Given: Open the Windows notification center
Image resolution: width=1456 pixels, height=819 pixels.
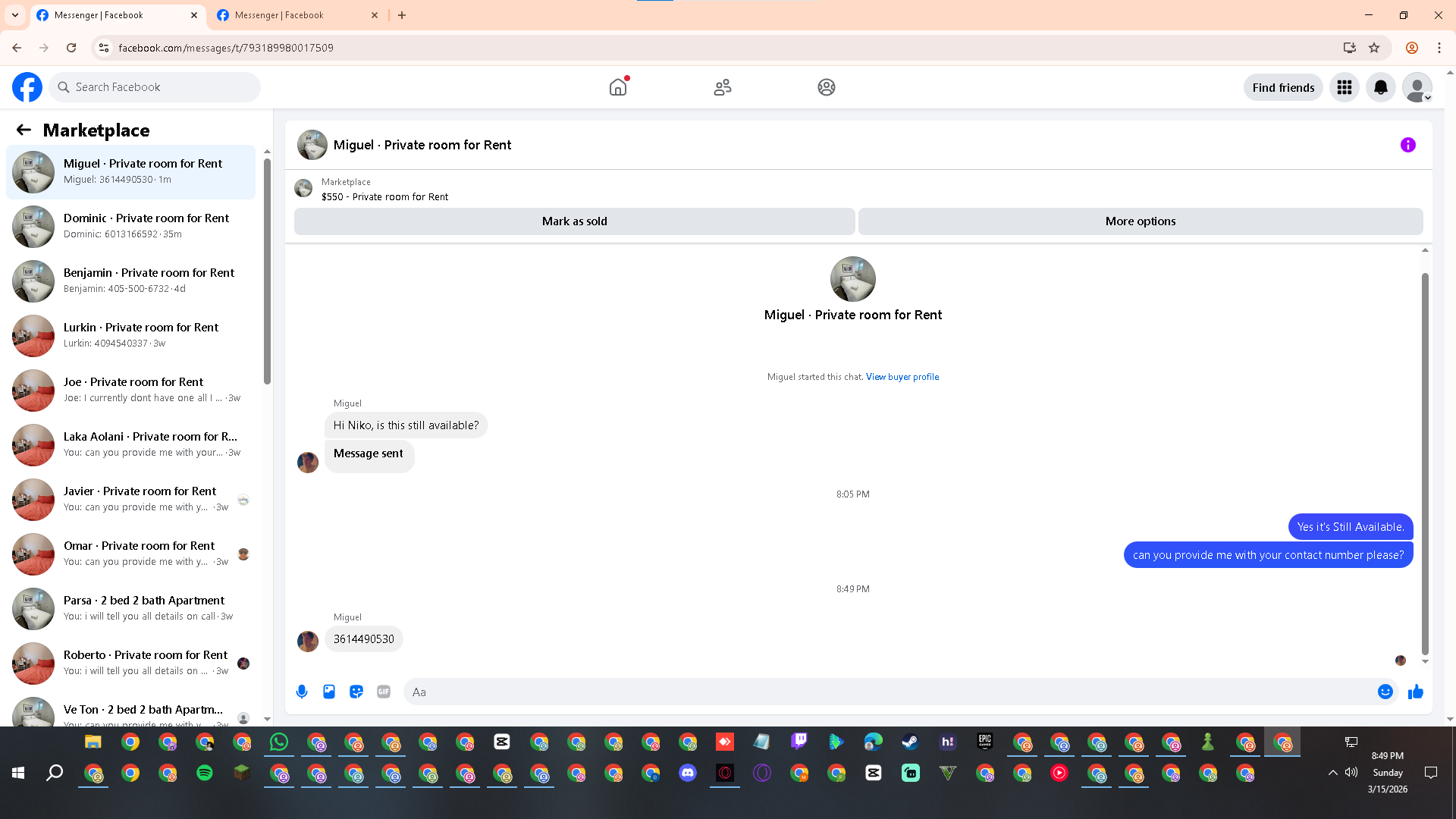Looking at the screenshot, I should [x=1431, y=773].
